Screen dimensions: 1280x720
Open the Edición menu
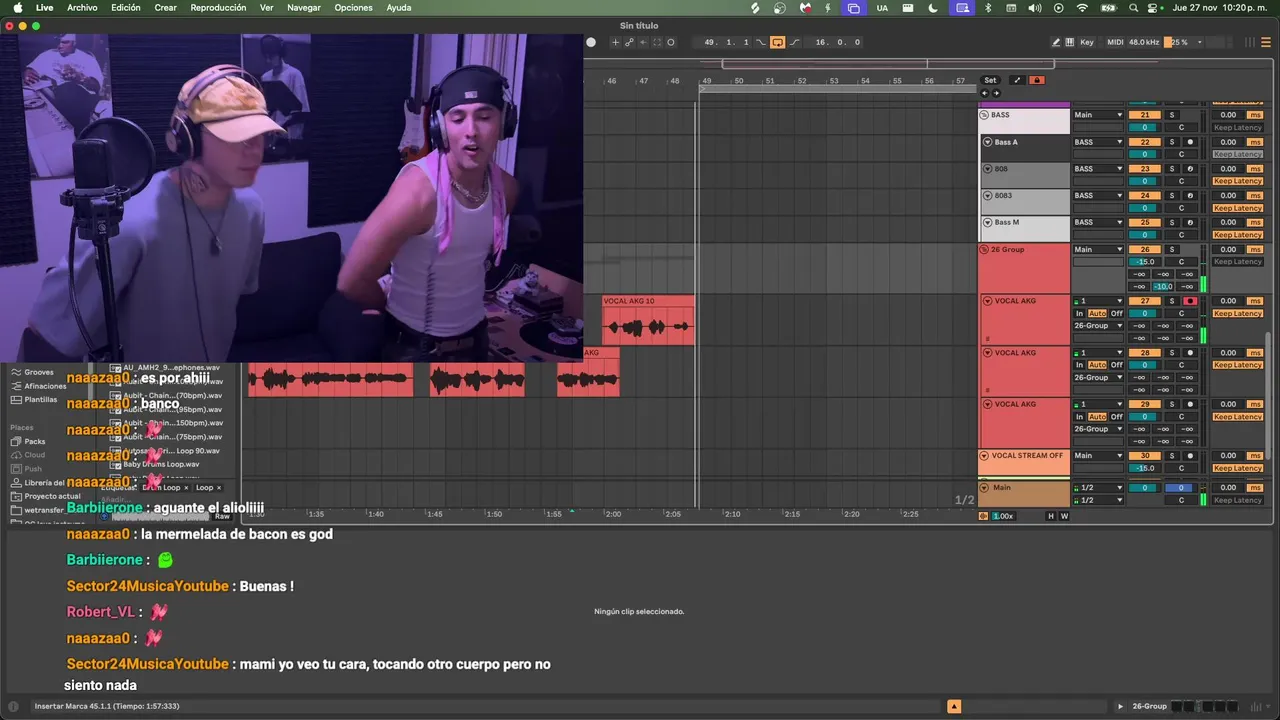click(x=125, y=7)
